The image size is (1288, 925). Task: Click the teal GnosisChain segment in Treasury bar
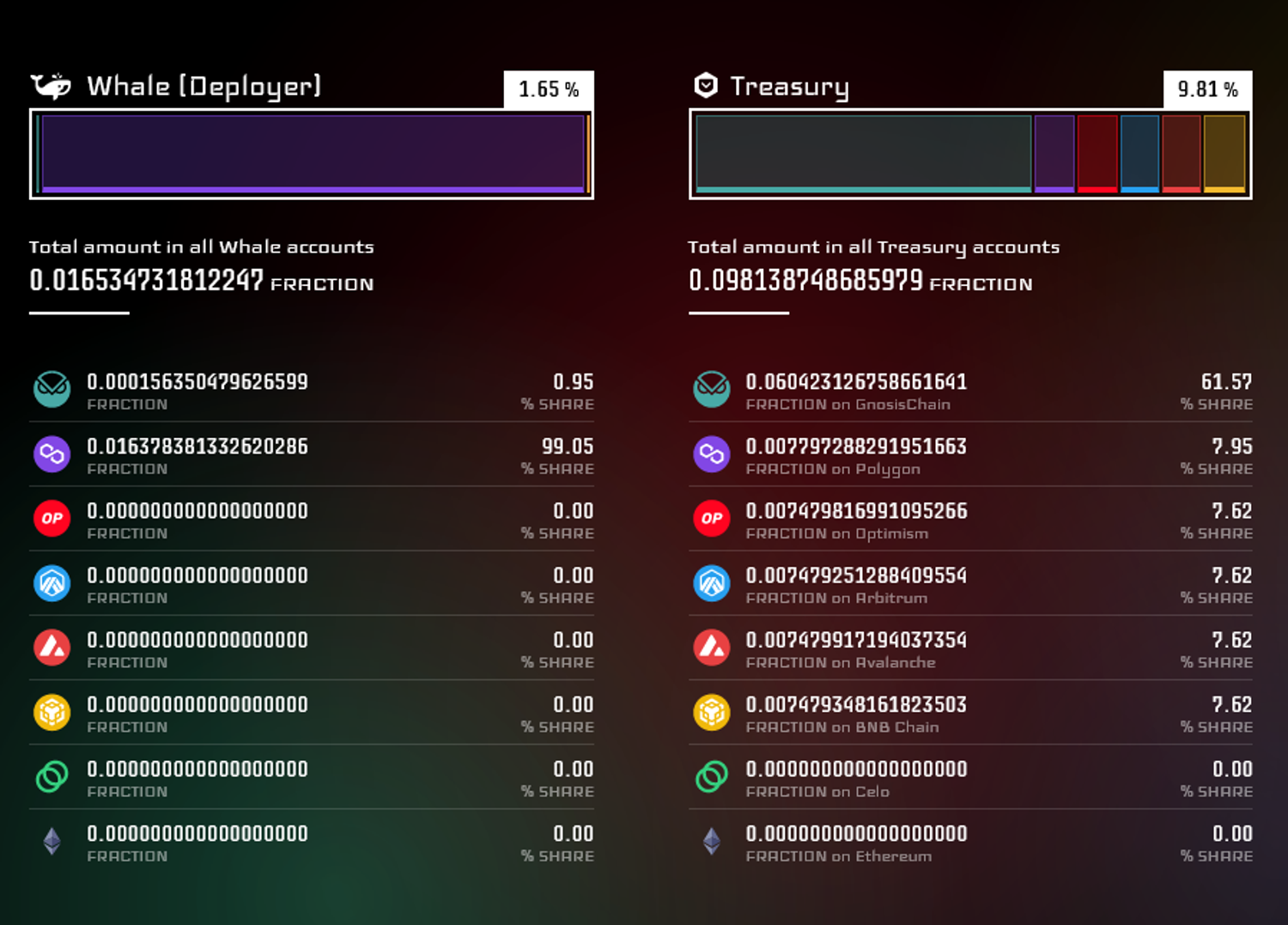coord(863,153)
